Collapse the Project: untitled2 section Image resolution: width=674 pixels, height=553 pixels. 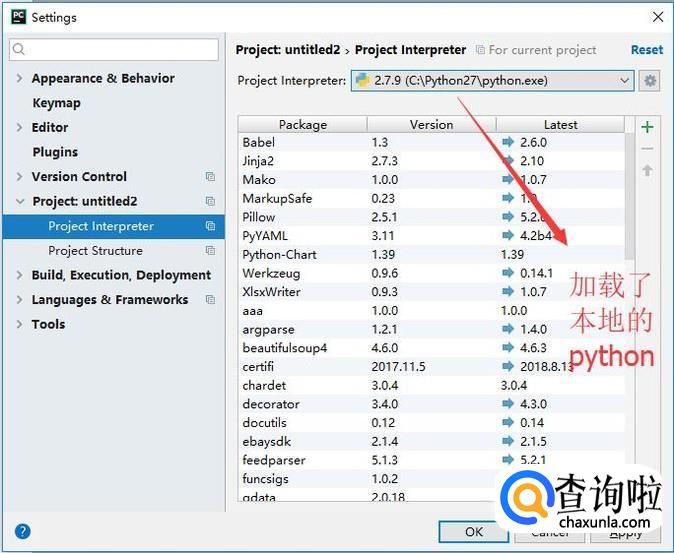pos(20,201)
